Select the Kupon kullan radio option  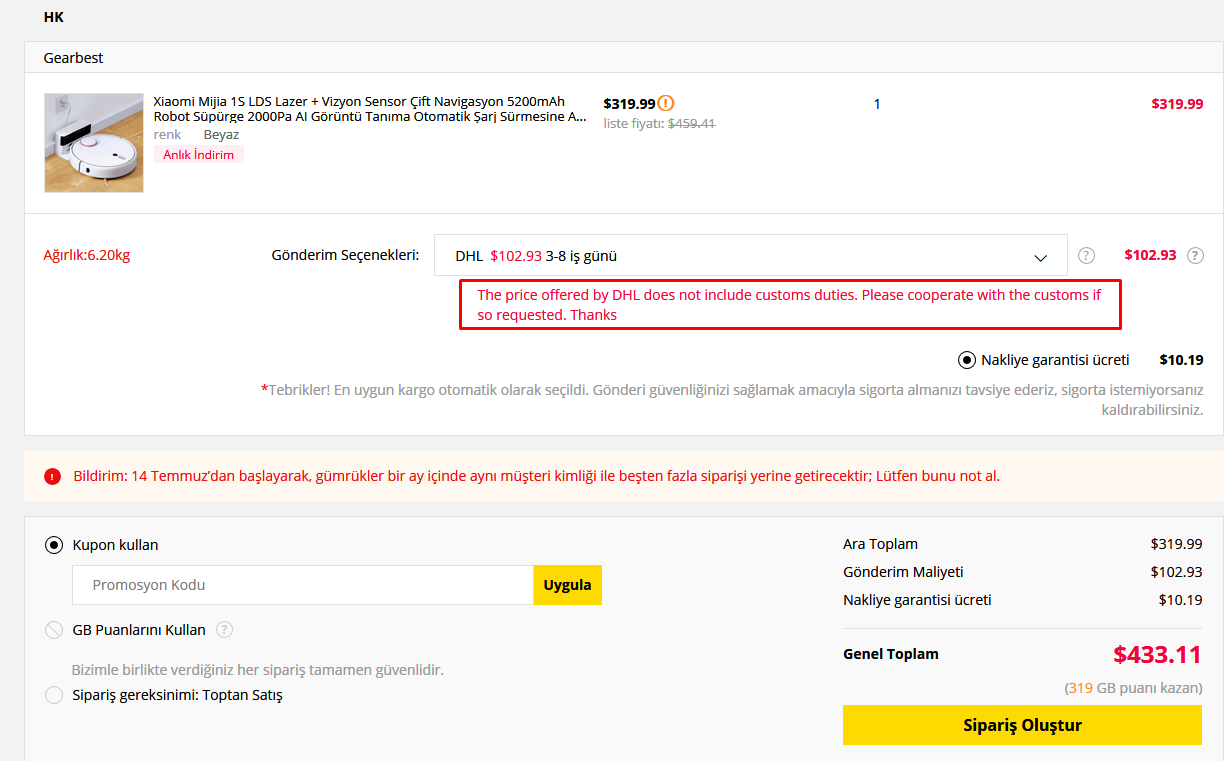click(54, 545)
